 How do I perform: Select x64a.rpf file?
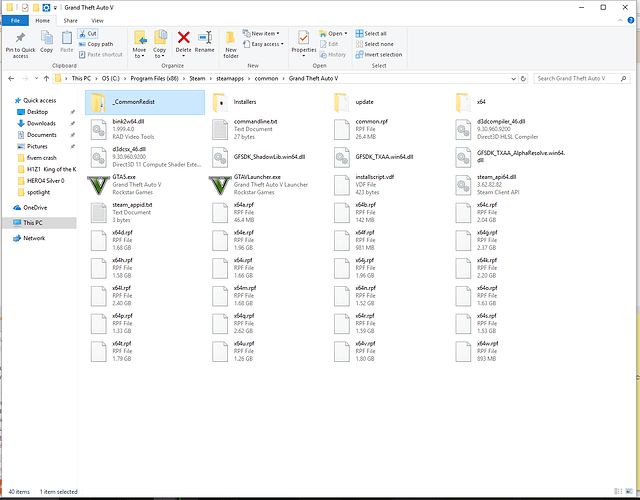[233, 212]
